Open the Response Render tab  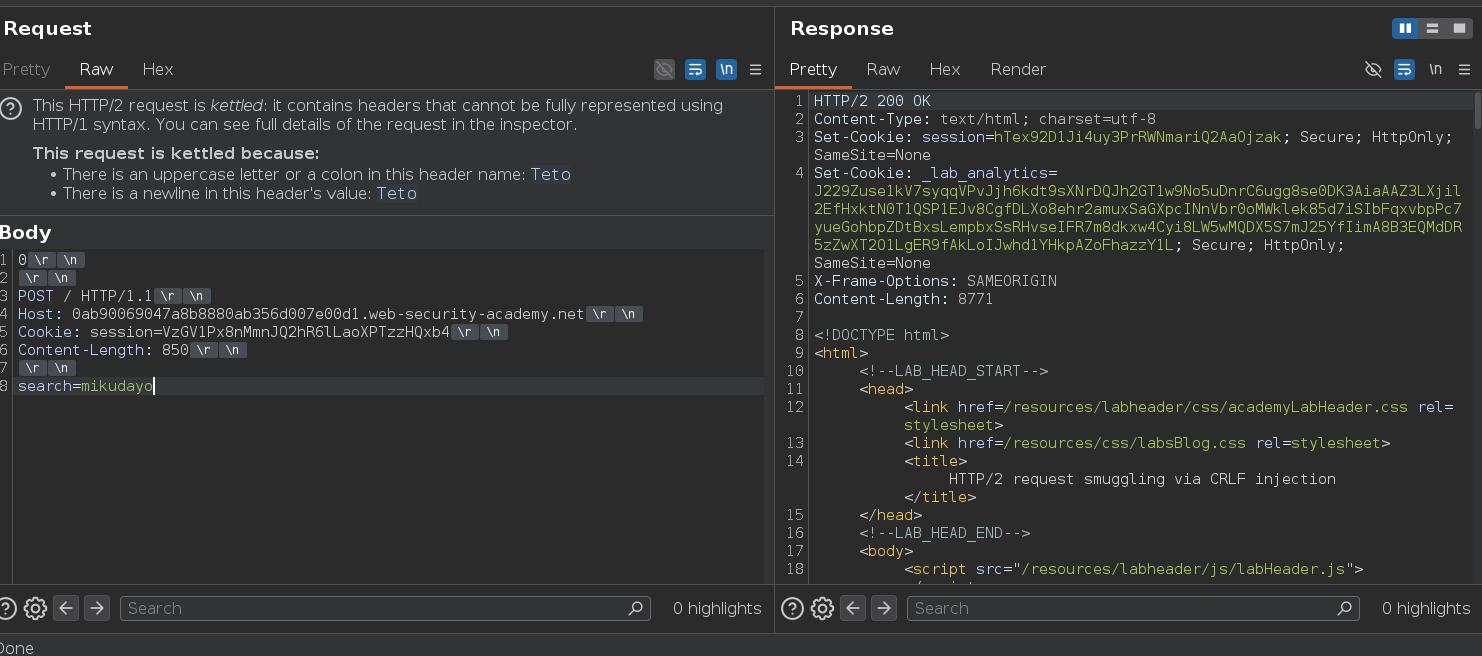pos(1018,69)
